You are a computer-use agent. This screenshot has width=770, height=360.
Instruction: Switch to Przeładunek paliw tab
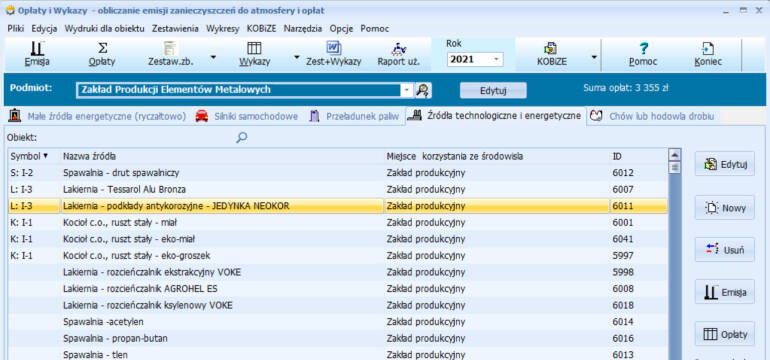click(355, 116)
